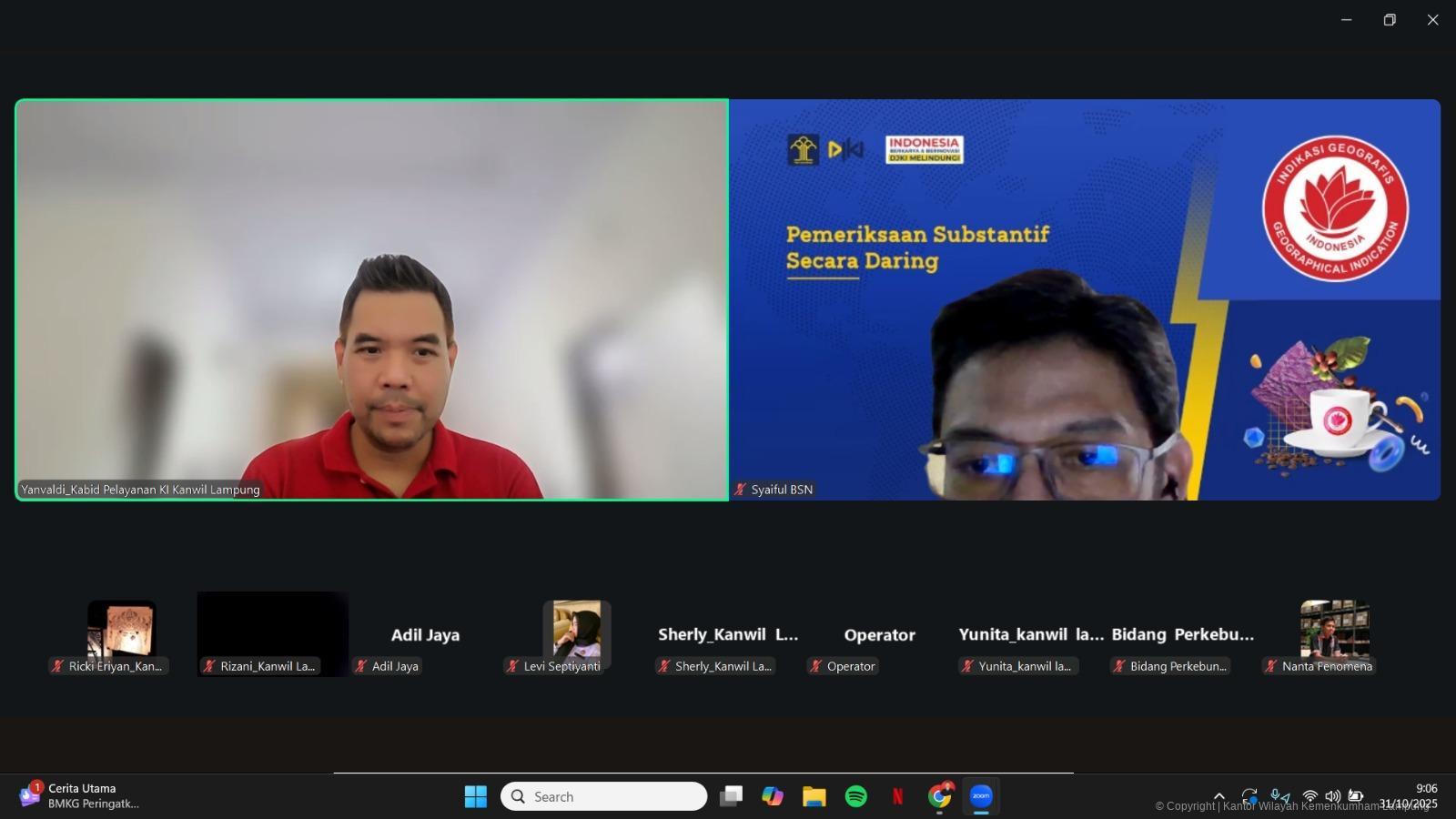Click muted mic icon next to Adil Jaya
The height and width of the screenshot is (819, 1456).
click(x=361, y=666)
